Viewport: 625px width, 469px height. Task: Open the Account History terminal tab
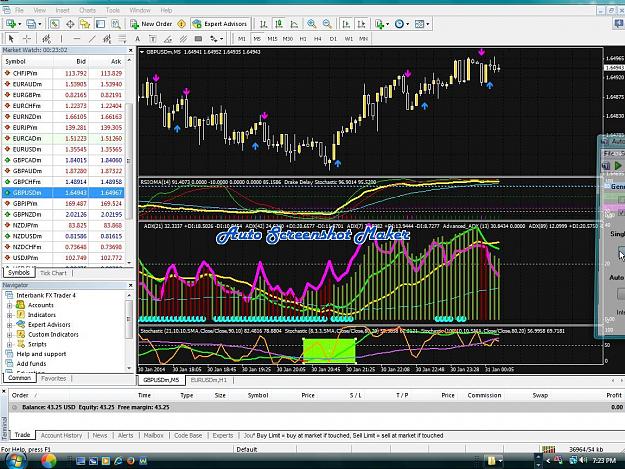pos(61,436)
